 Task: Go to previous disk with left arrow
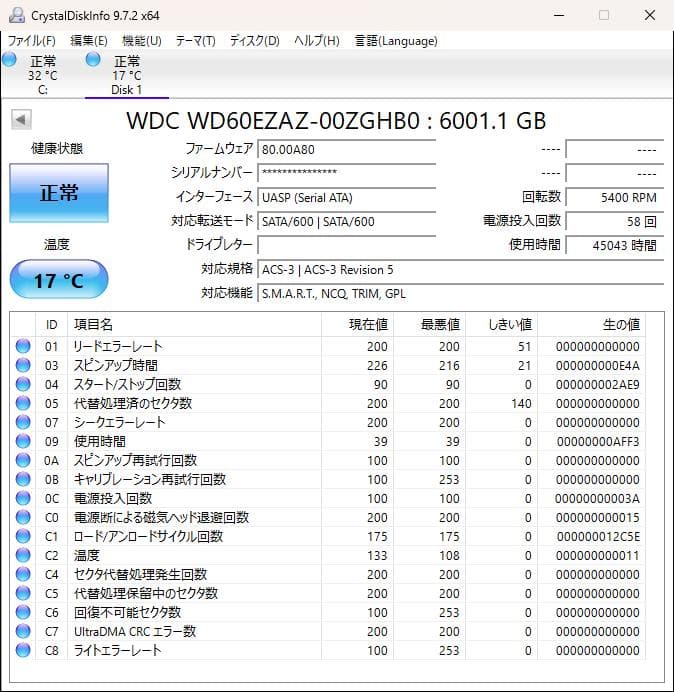coord(21,119)
